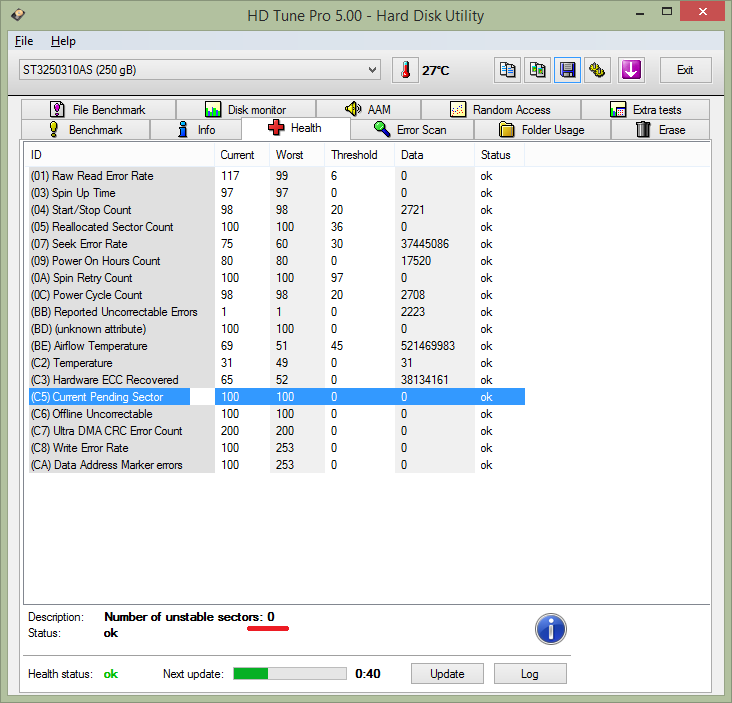Select the Spin Retry Count row
Image resolution: width=732 pixels, height=703 pixels.
(277, 278)
